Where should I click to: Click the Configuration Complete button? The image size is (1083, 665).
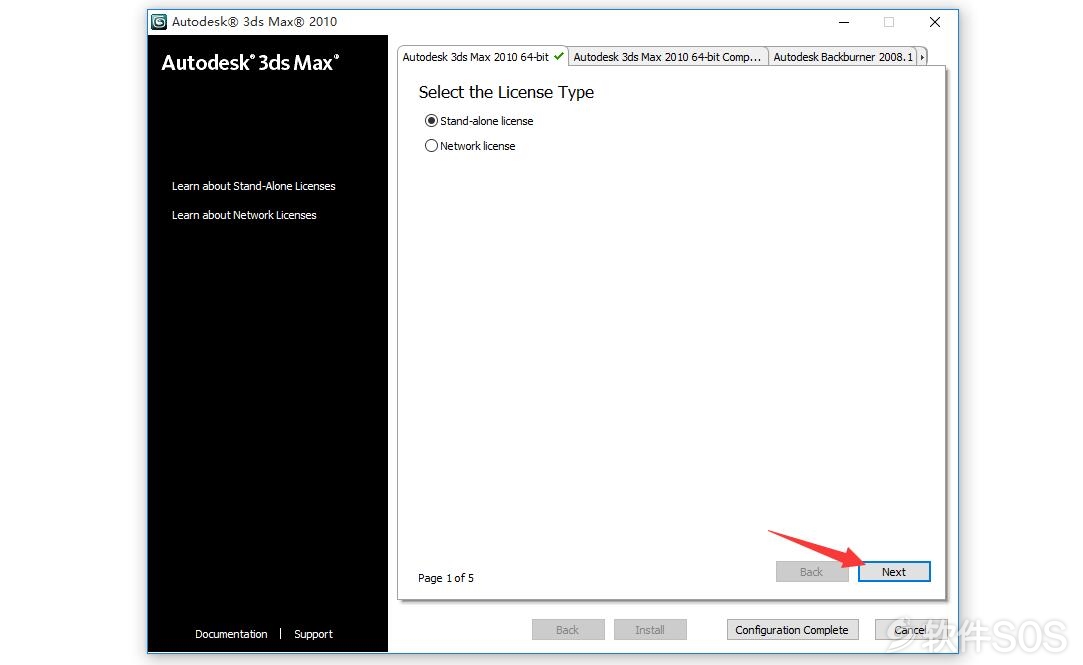[x=792, y=630]
